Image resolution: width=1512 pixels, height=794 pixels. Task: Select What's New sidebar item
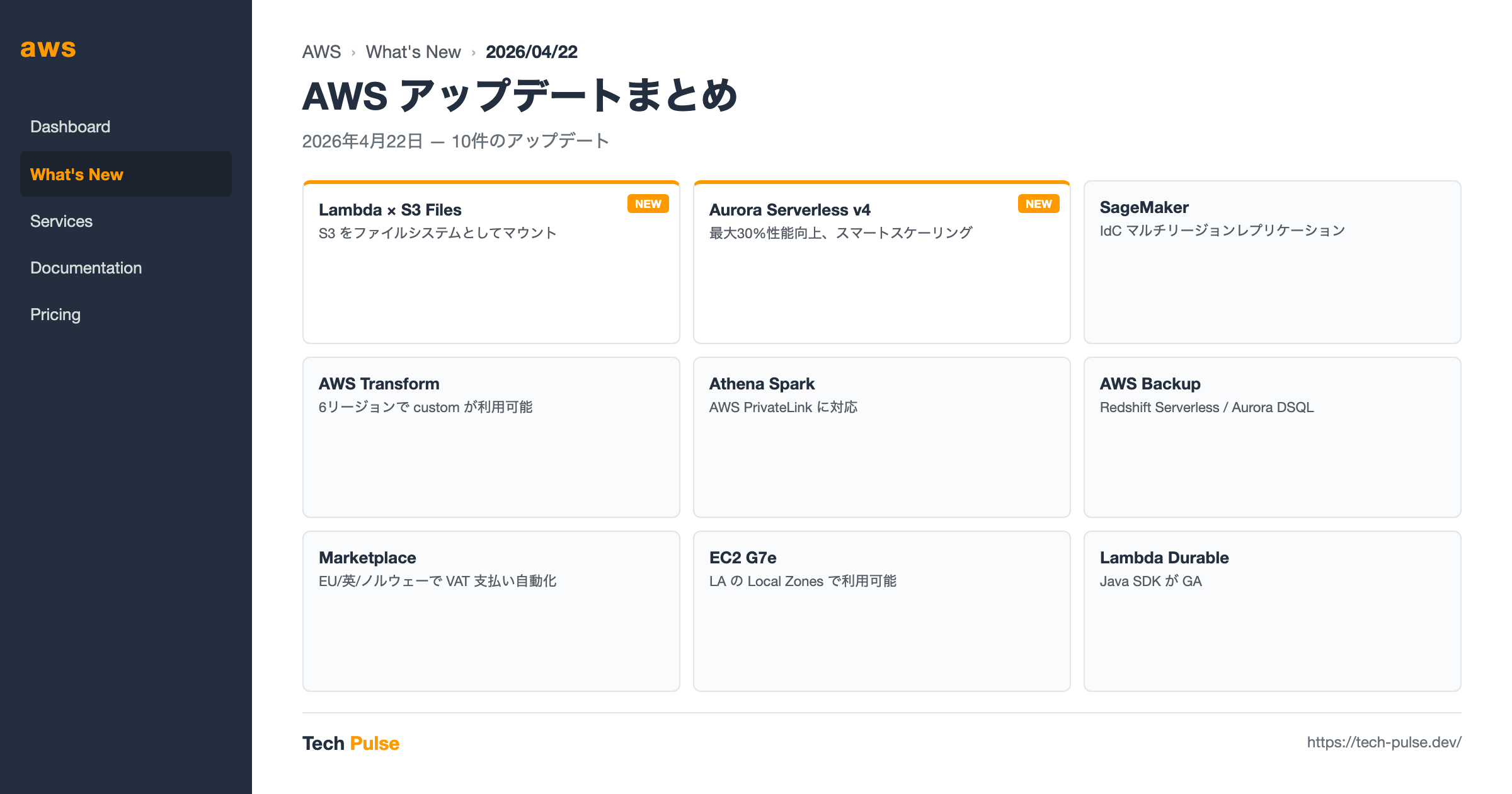126,174
